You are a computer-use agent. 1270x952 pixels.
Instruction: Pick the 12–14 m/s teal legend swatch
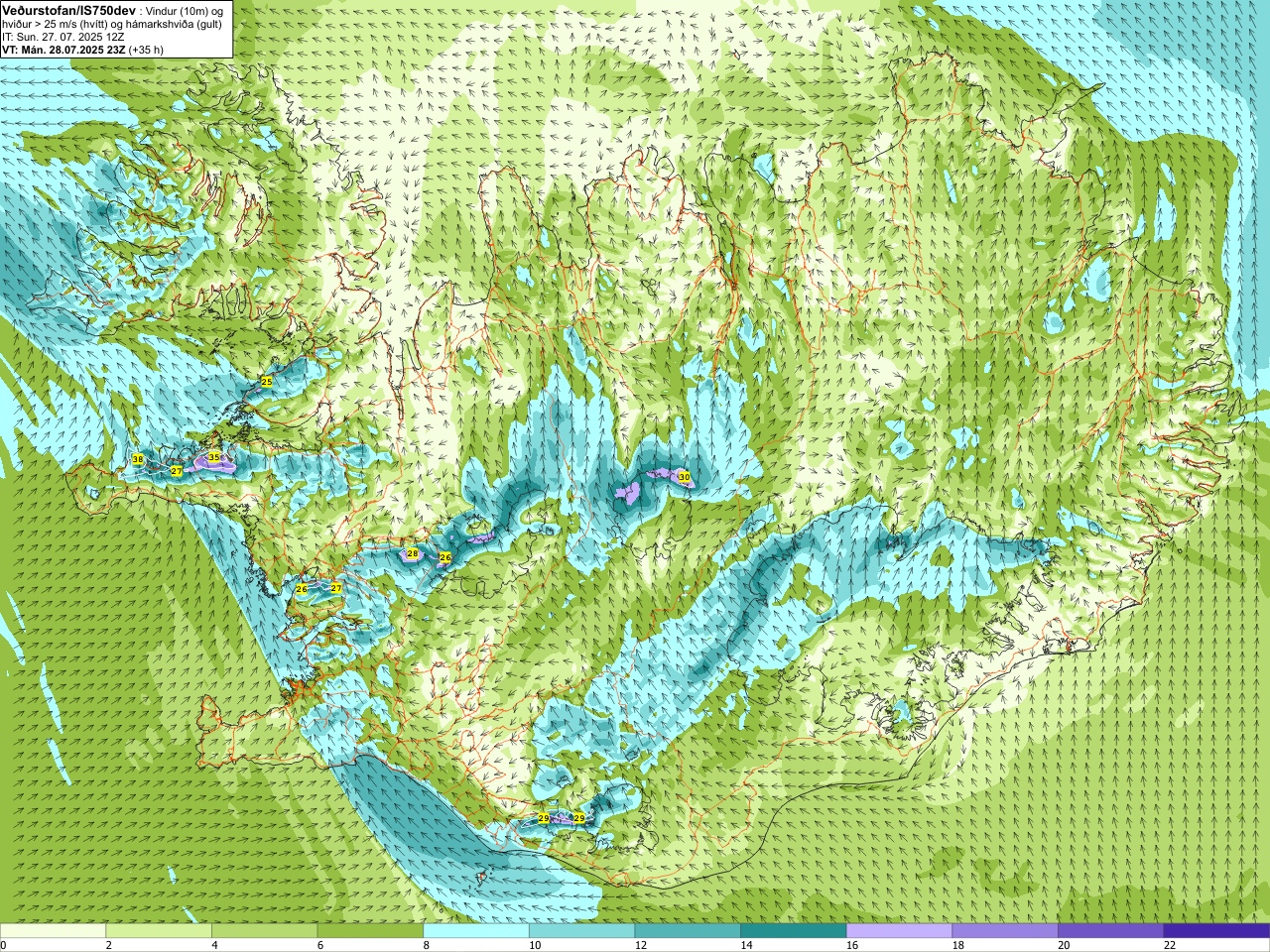point(688,931)
